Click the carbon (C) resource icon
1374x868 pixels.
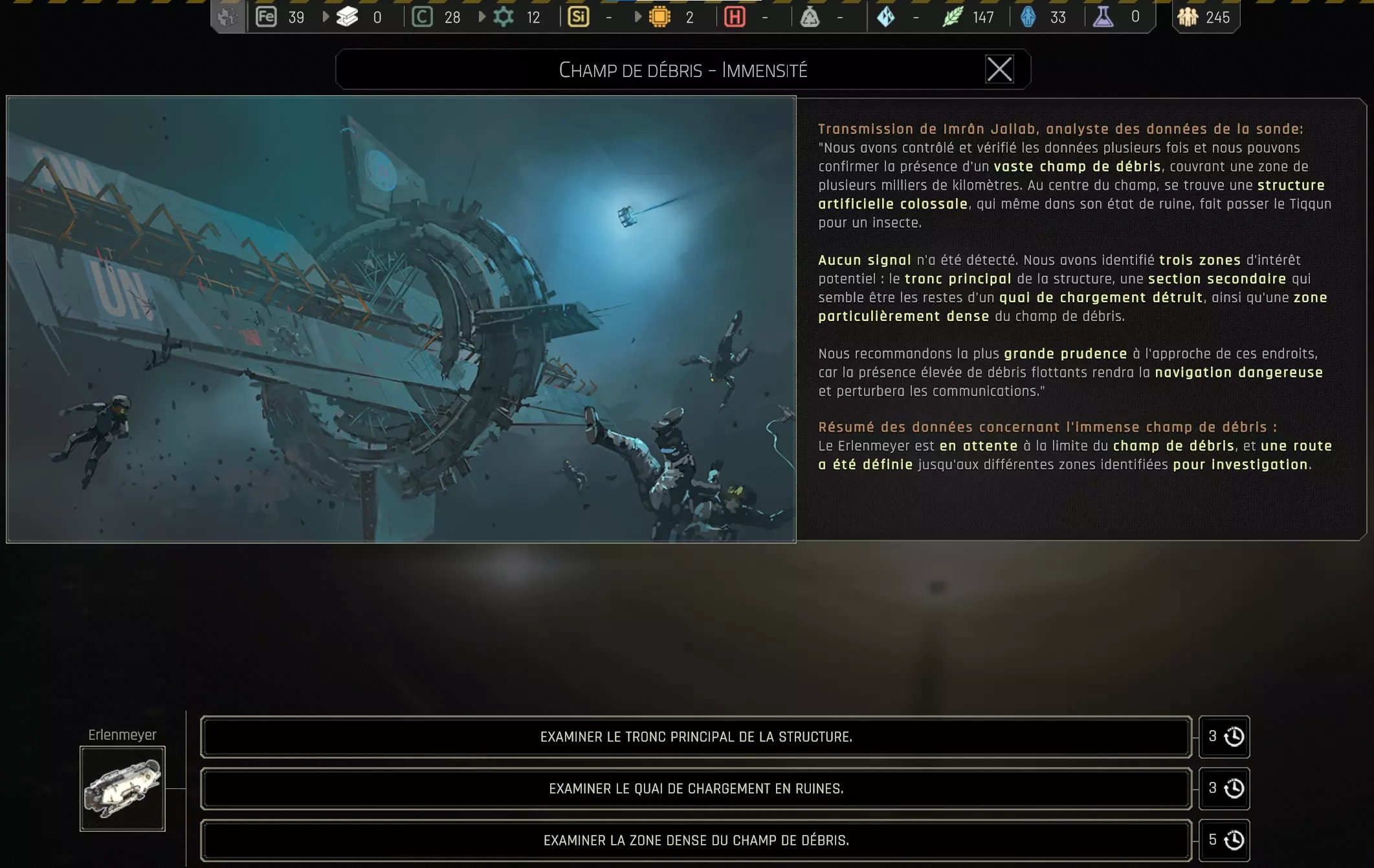pyautogui.click(x=422, y=17)
